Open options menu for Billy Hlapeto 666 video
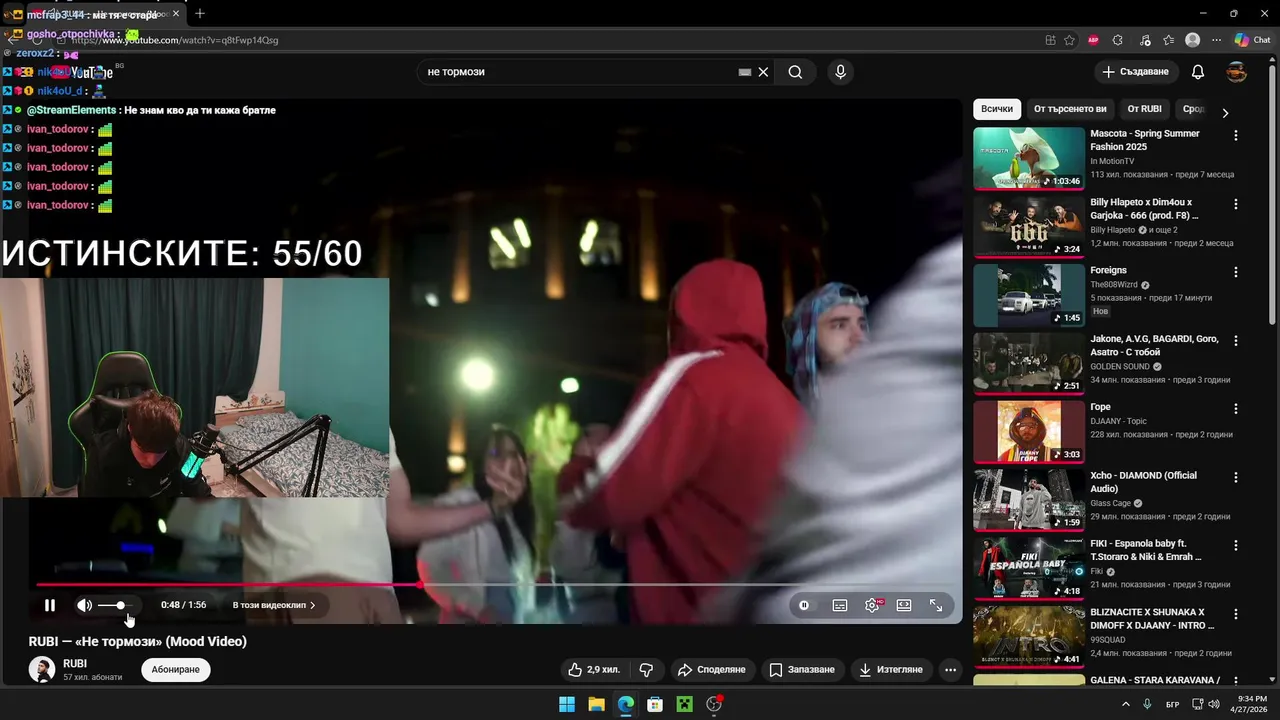This screenshot has width=1280, height=720. coord(1236,204)
